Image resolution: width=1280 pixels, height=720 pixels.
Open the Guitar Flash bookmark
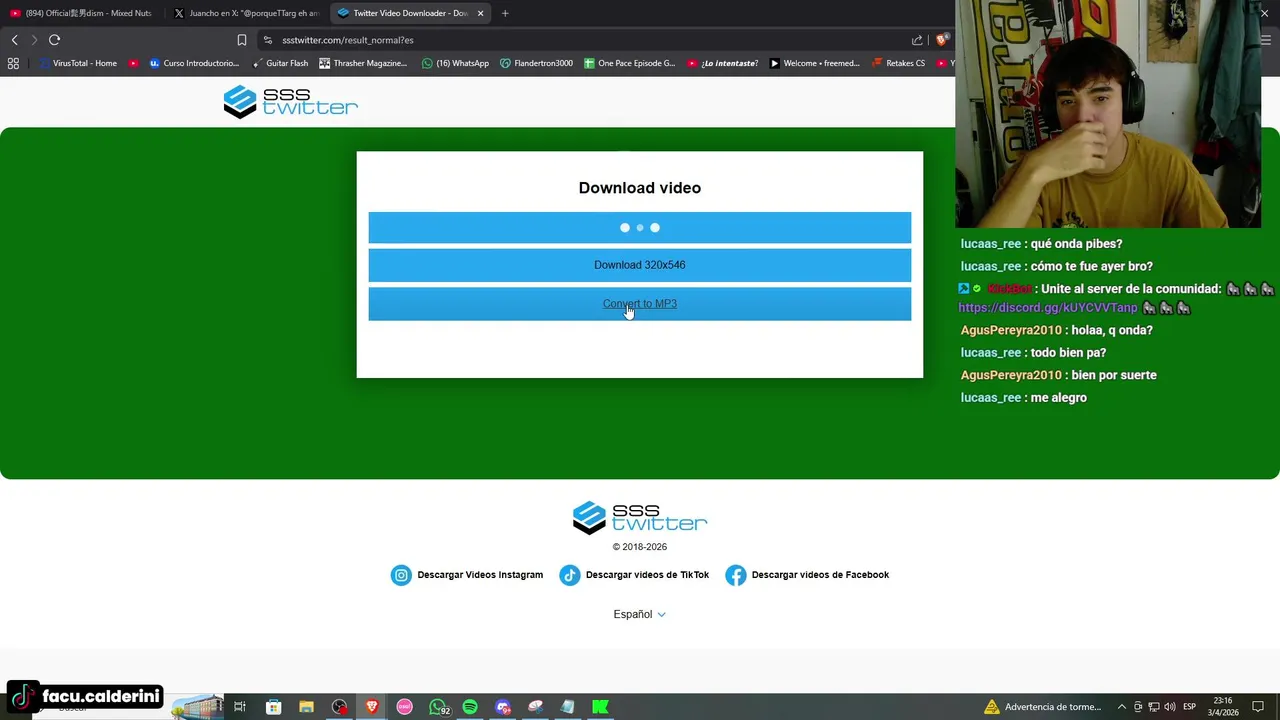280,63
